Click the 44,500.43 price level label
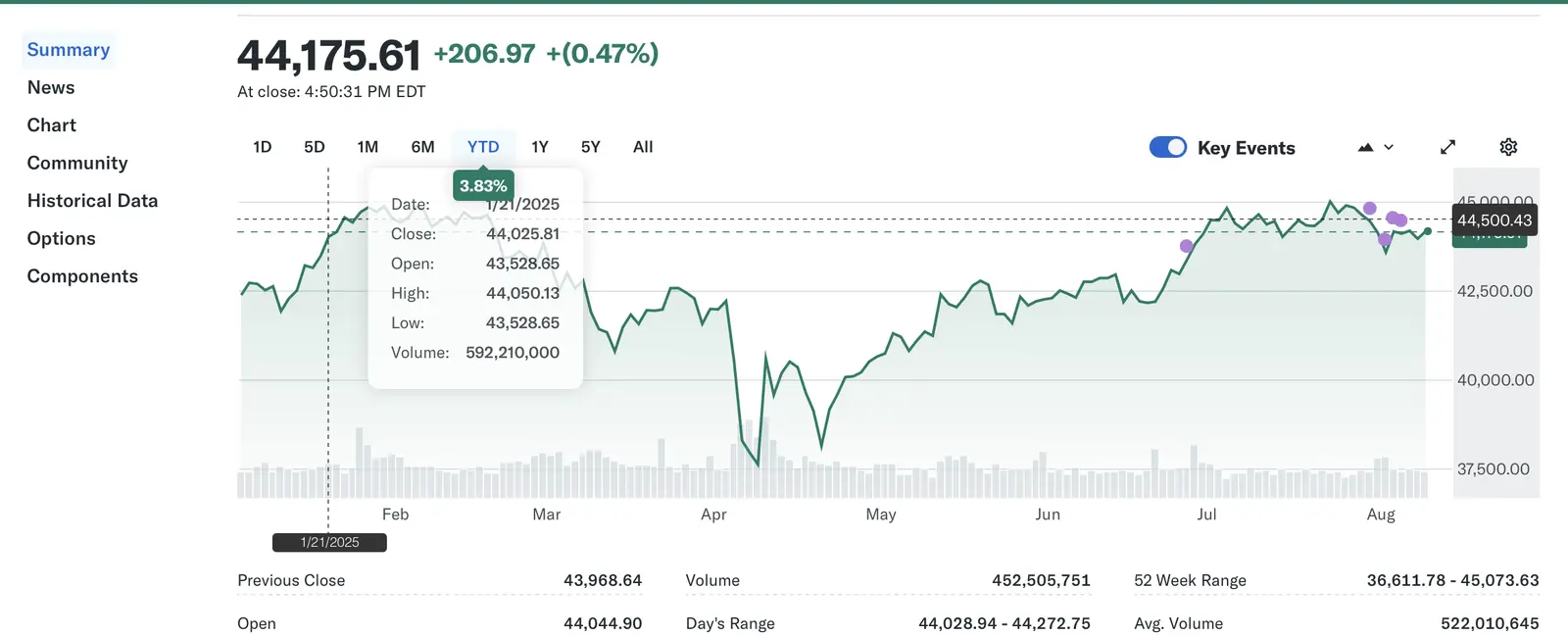The width and height of the screenshot is (1568, 635). point(1494,220)
